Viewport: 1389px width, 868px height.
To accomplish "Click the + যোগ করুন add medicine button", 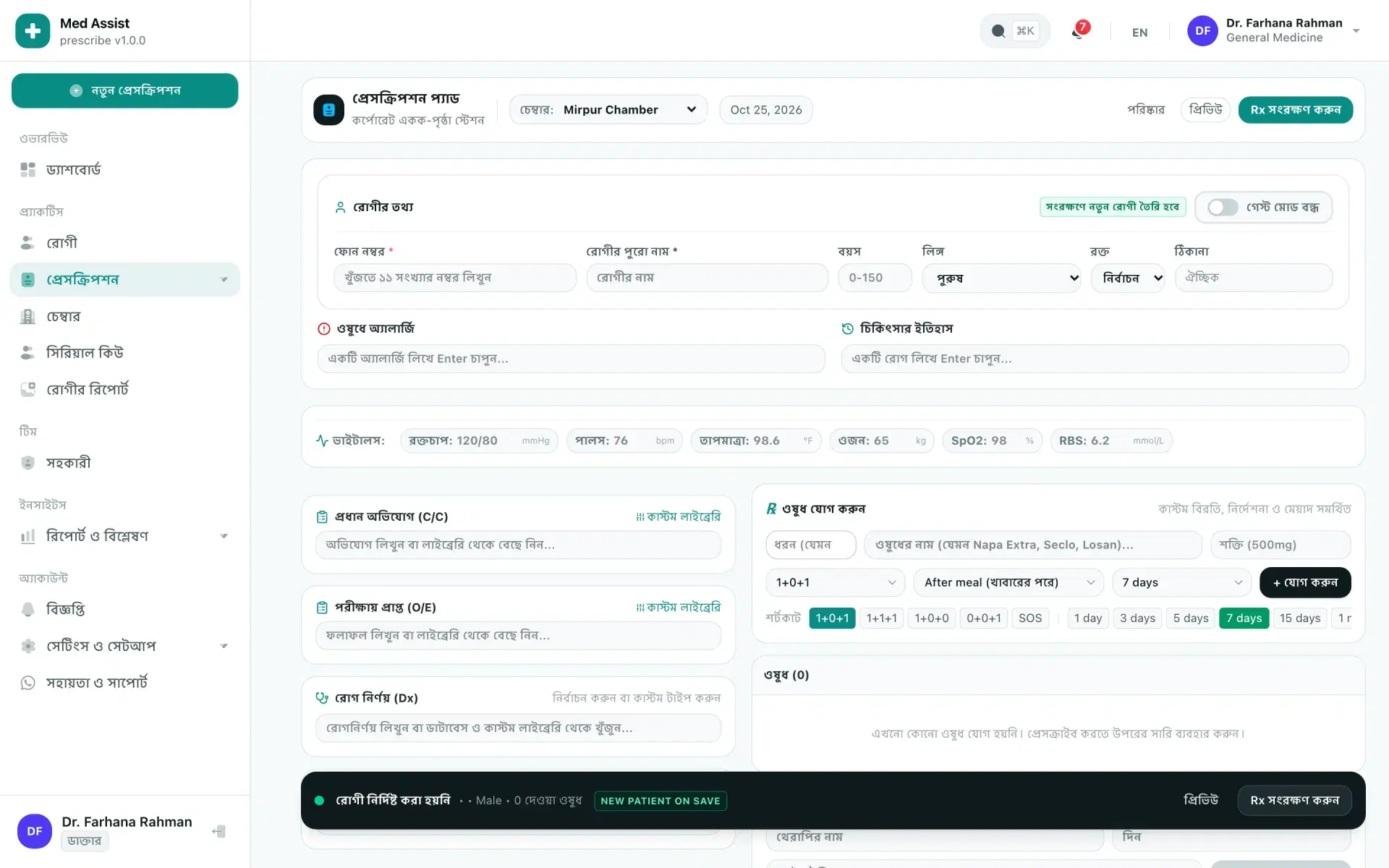I will 1305,582.
